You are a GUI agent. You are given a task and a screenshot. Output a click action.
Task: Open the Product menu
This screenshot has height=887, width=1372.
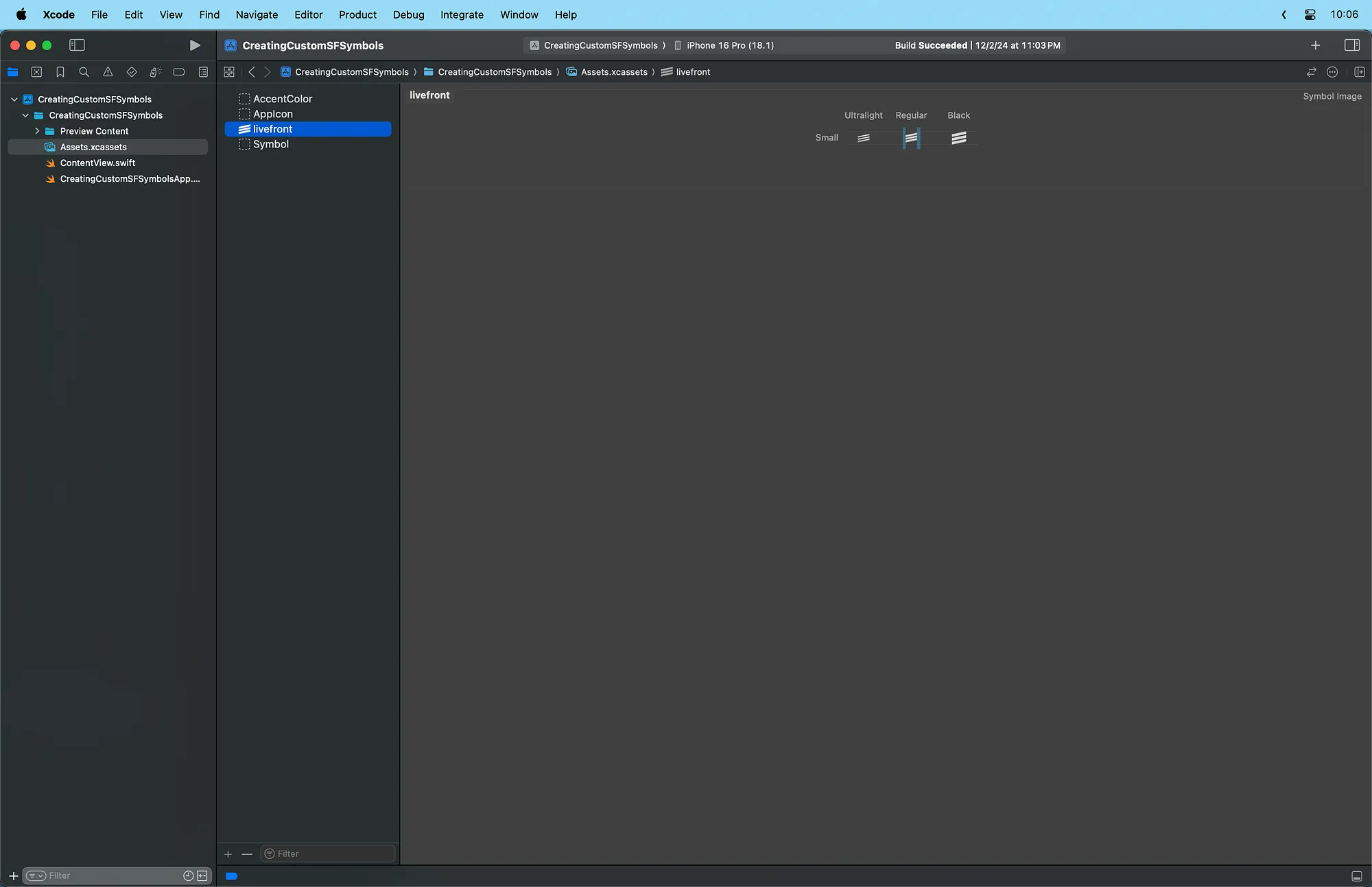(357, 14)
